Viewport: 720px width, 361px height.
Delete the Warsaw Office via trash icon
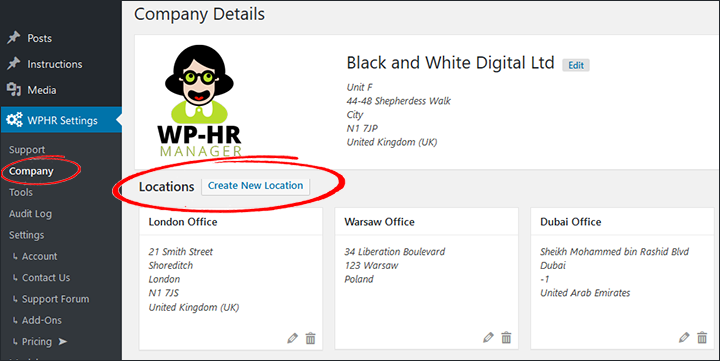pos(506,338)
